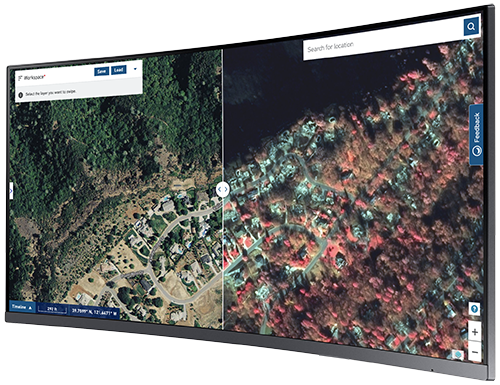Click the left arrow on swipe handle
This screenshot has height=385, width=500.
coord(219,189)
